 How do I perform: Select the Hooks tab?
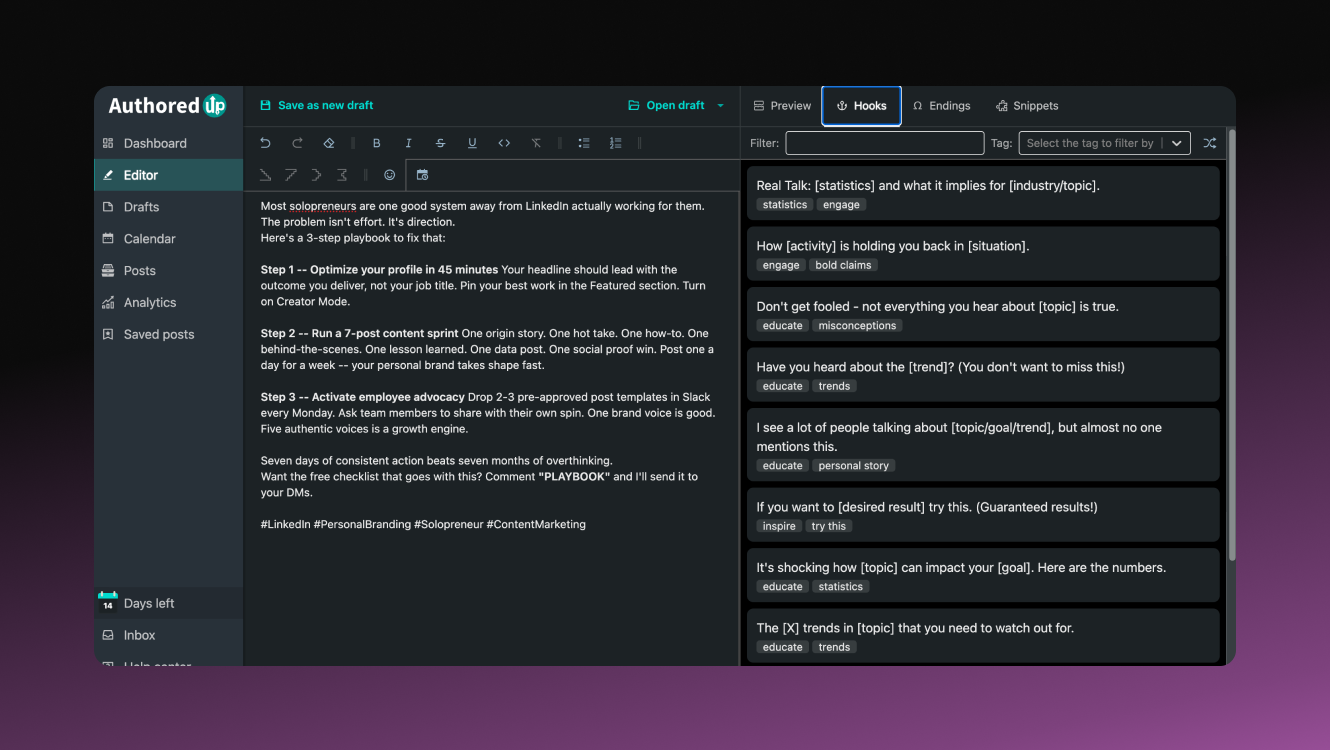coord(861,106)
